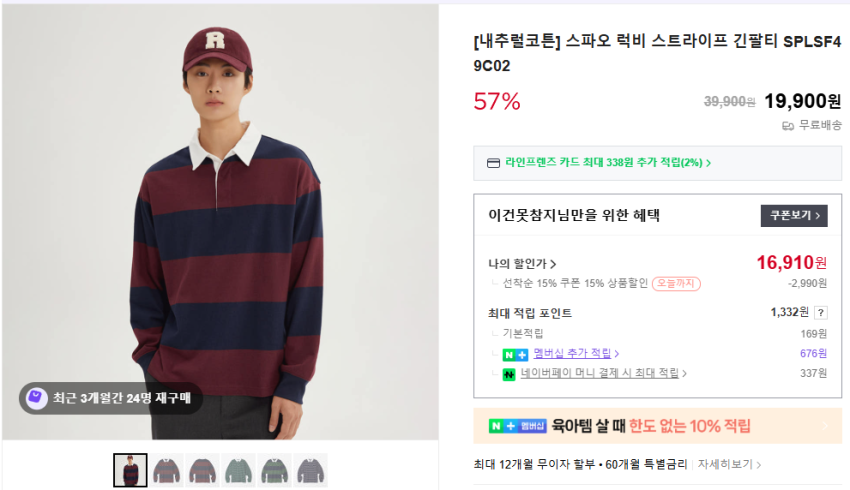Click the N+ 멤버십 banner logo
This screenshot has width=850, height=490.
pos(518,426)
